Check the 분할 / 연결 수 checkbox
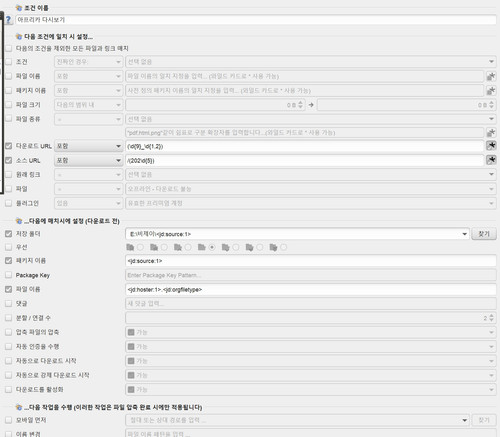This screenshot has width=500, height=437. 9,318
